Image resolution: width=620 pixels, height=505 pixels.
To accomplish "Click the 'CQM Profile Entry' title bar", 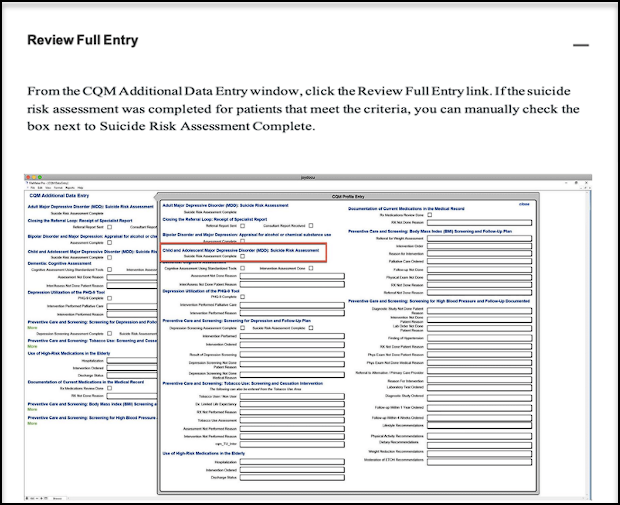I will coord(348,196).
